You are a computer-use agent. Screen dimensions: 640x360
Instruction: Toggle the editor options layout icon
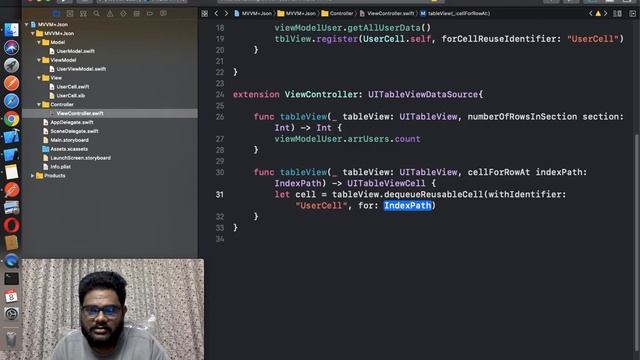(x=618, y=13)
